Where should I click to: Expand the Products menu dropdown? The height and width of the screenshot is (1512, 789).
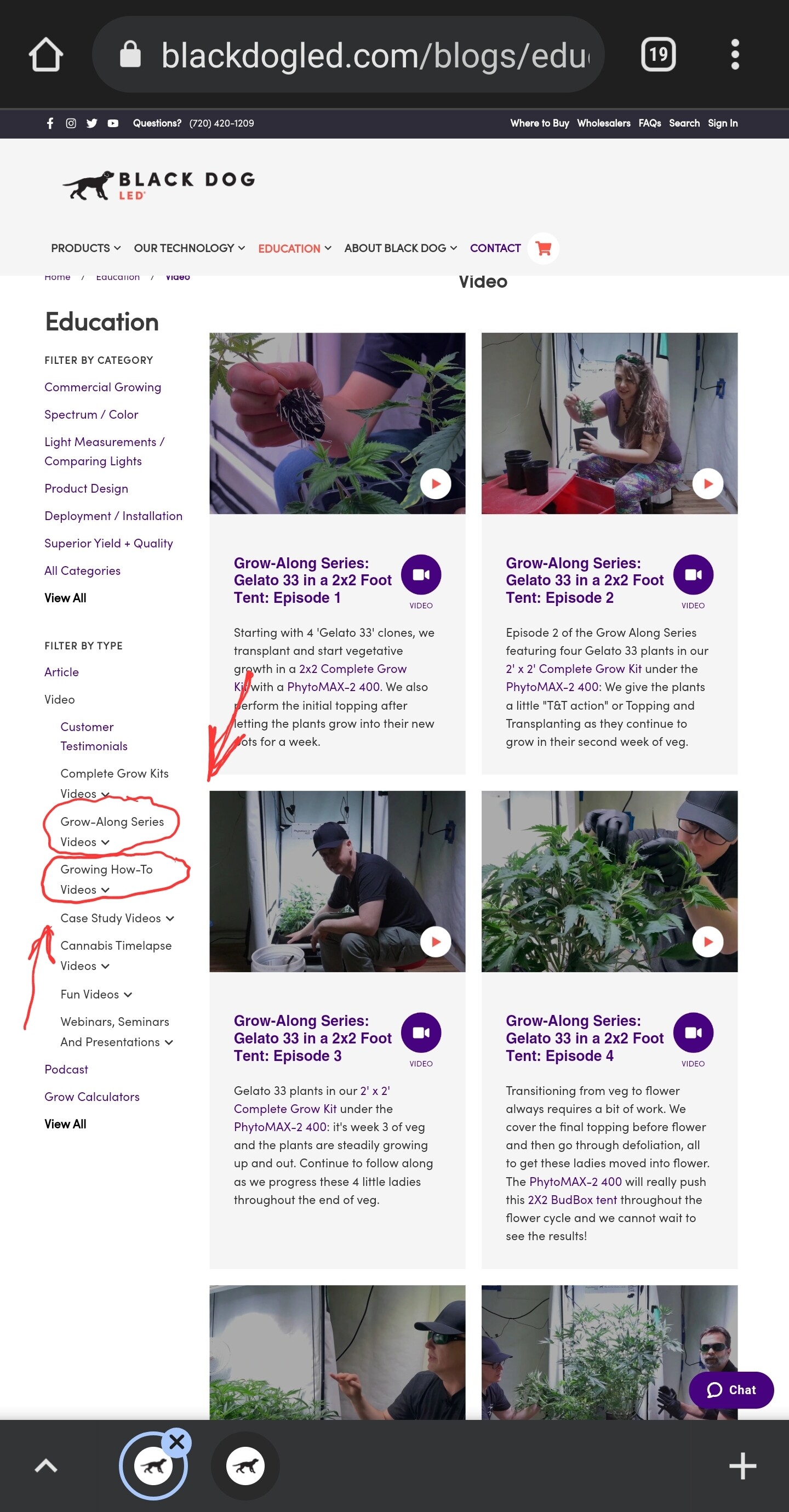coord(85,248)
